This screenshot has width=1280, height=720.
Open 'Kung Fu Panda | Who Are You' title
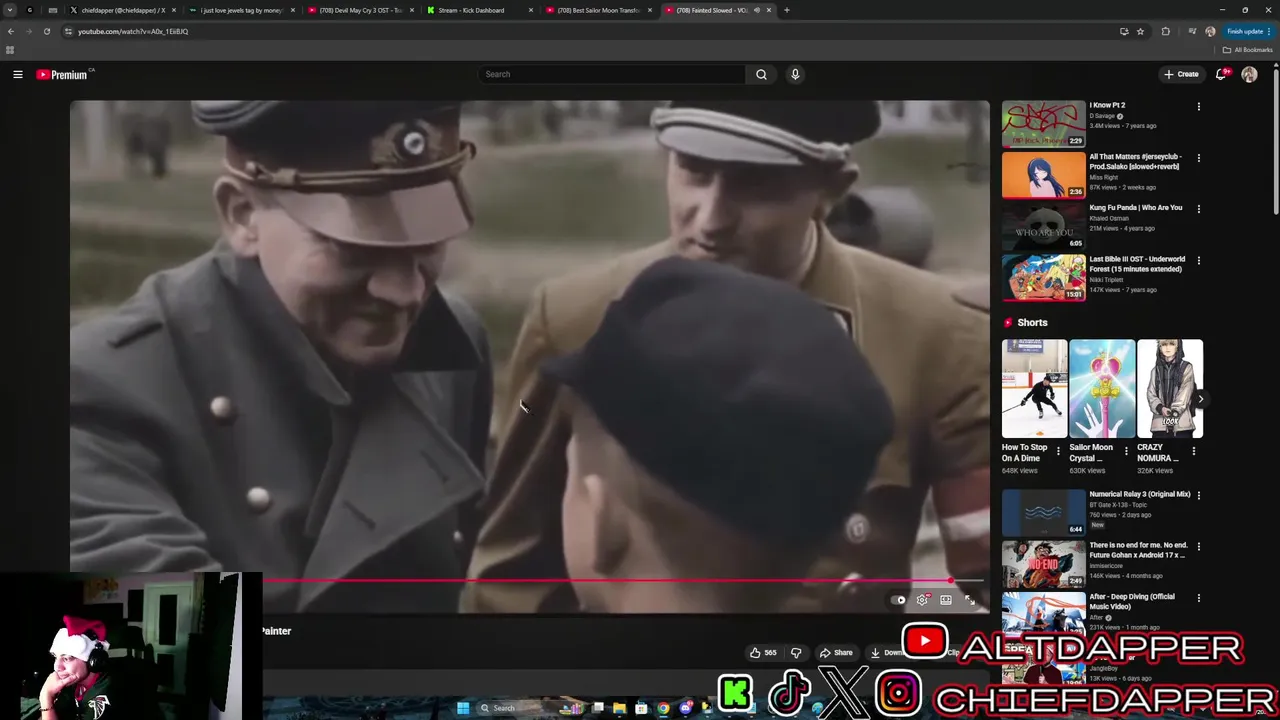(1135, 208)
